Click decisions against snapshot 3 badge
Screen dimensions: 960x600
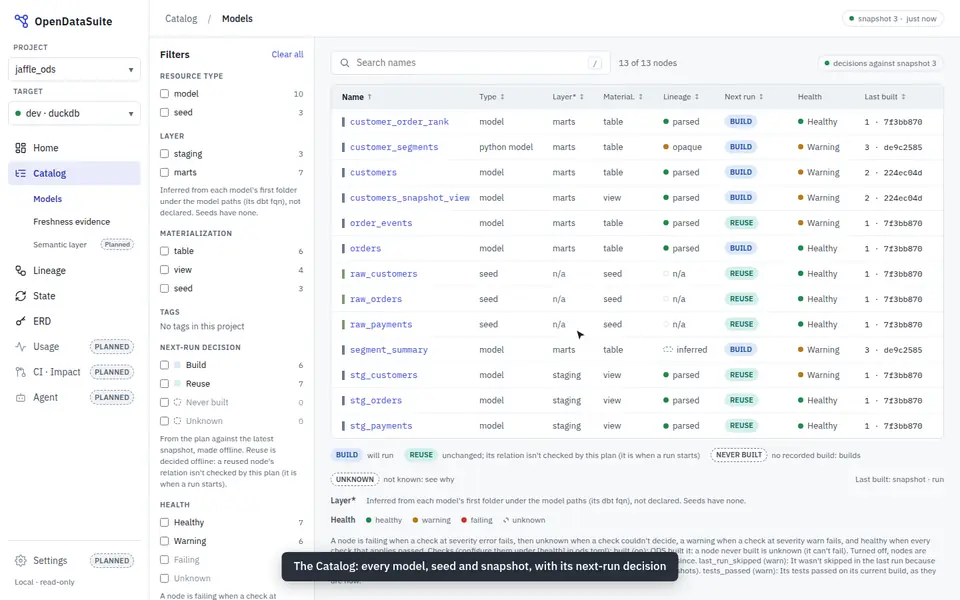(880, 63)
